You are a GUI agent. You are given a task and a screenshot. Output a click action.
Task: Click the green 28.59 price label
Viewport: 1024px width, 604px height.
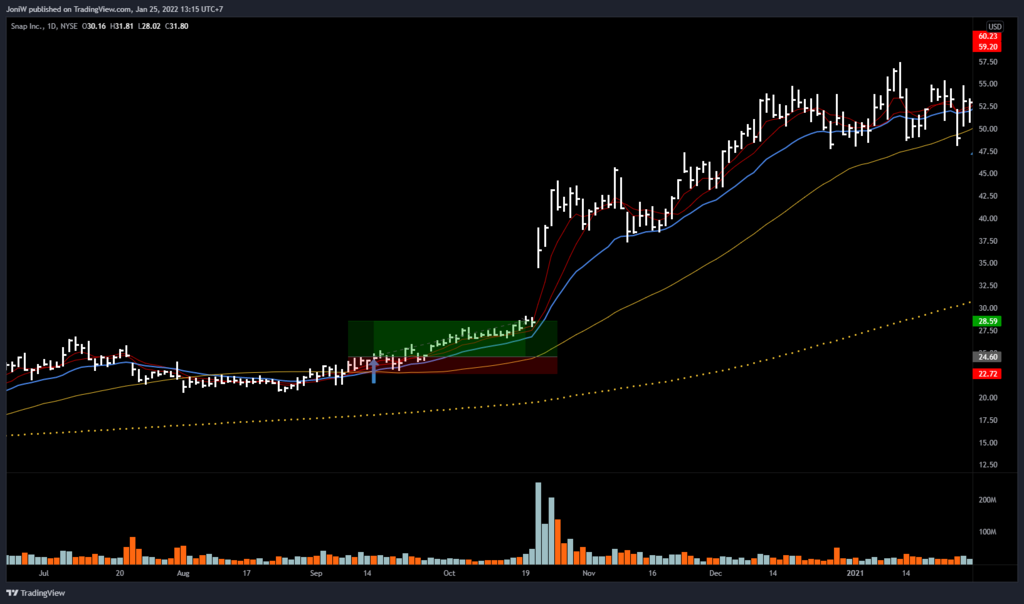(987, 321)
